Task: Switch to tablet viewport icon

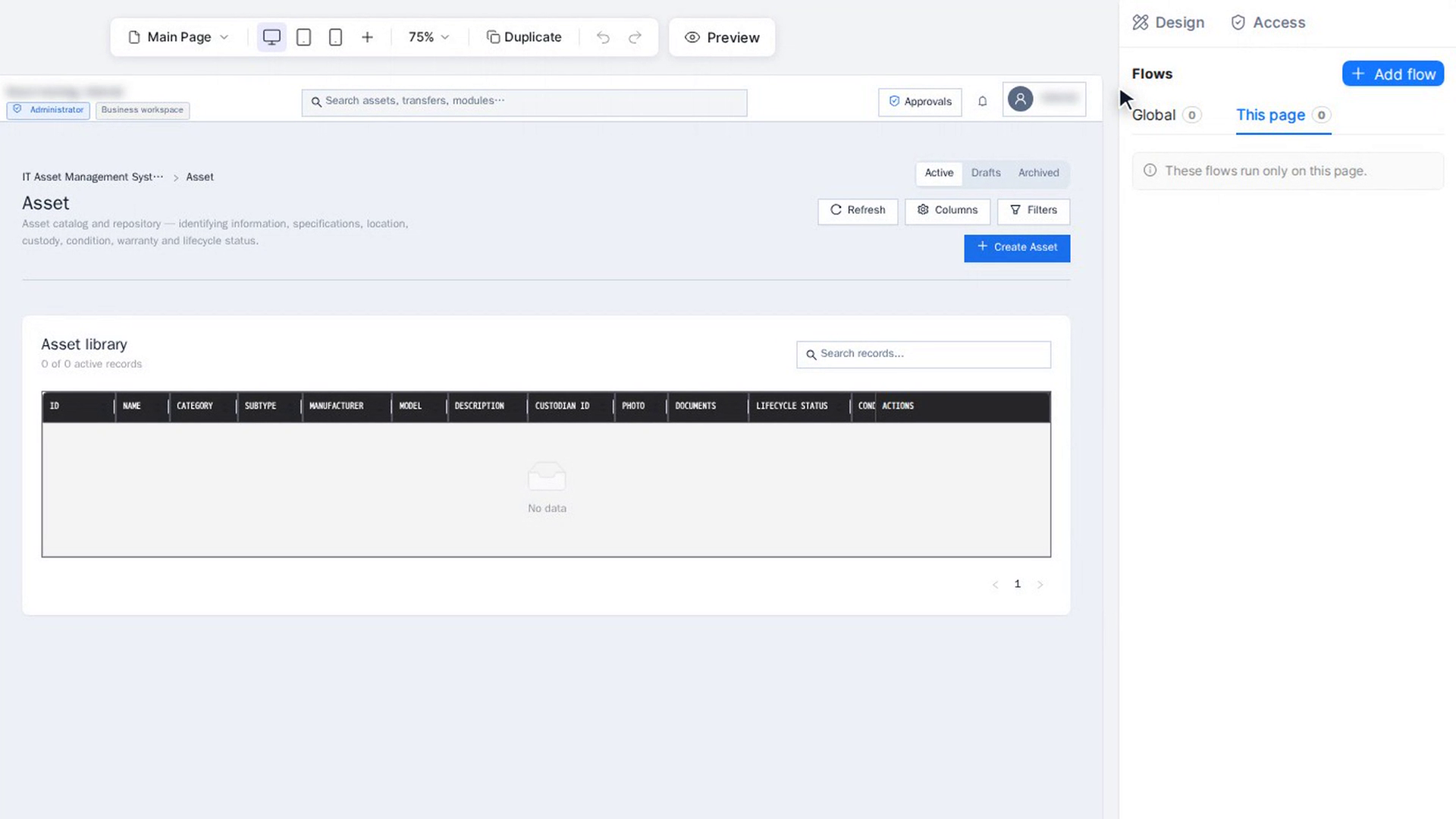Action: [303, 37]
